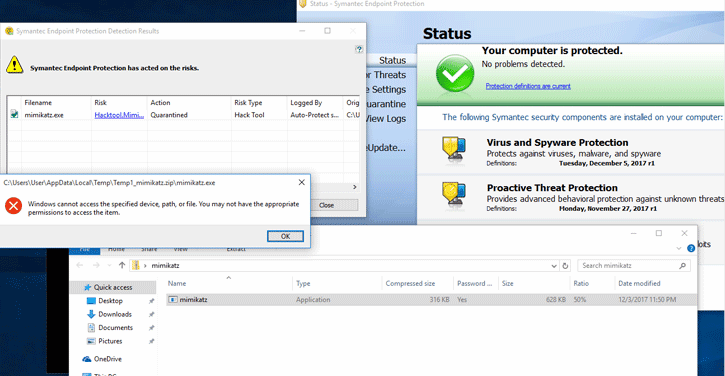Open the recent locations dropdown arrow
The width and height of the screenshot is (725, 376).
pyautogui.click(x=109, y=265)
